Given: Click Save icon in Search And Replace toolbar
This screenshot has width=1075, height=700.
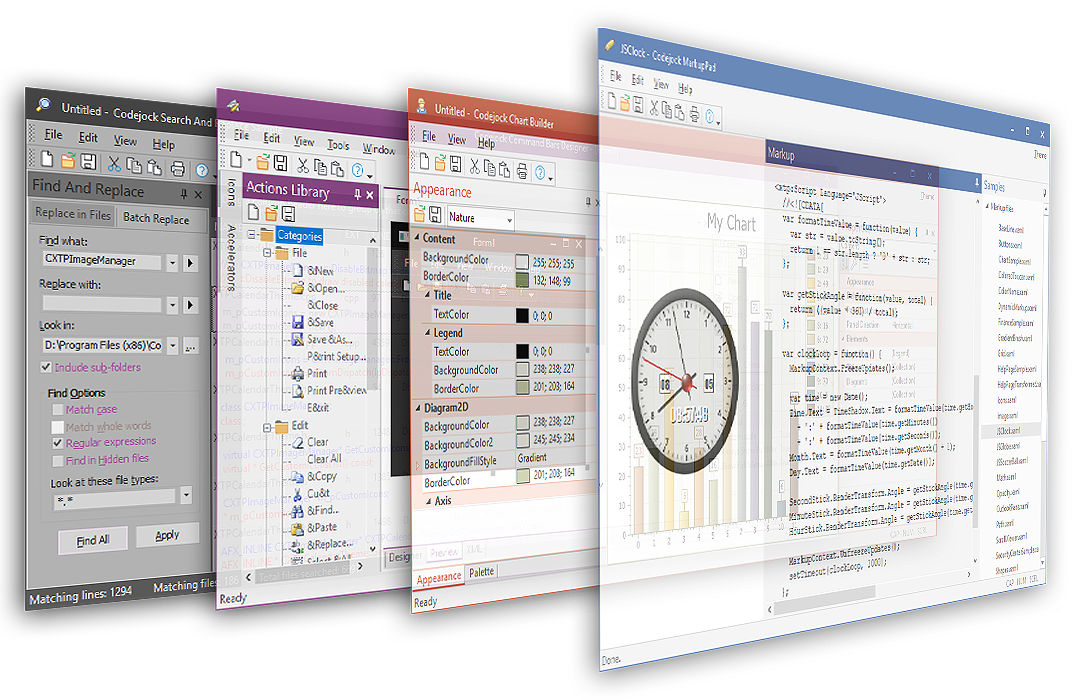Looking at the screenshot, I should [88, 162].
